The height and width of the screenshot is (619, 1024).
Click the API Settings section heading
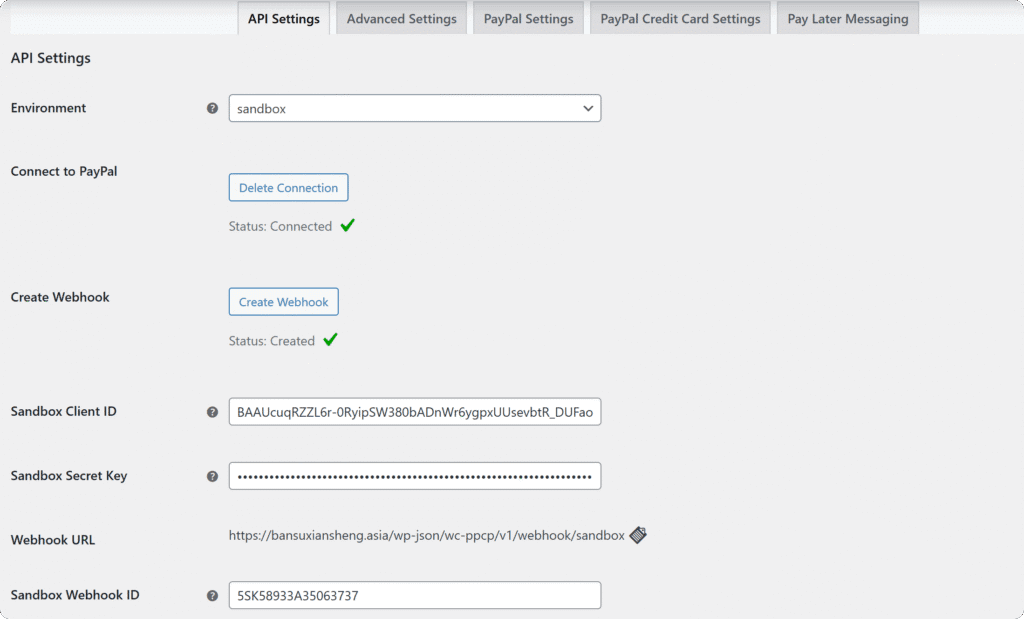(51, 58)
